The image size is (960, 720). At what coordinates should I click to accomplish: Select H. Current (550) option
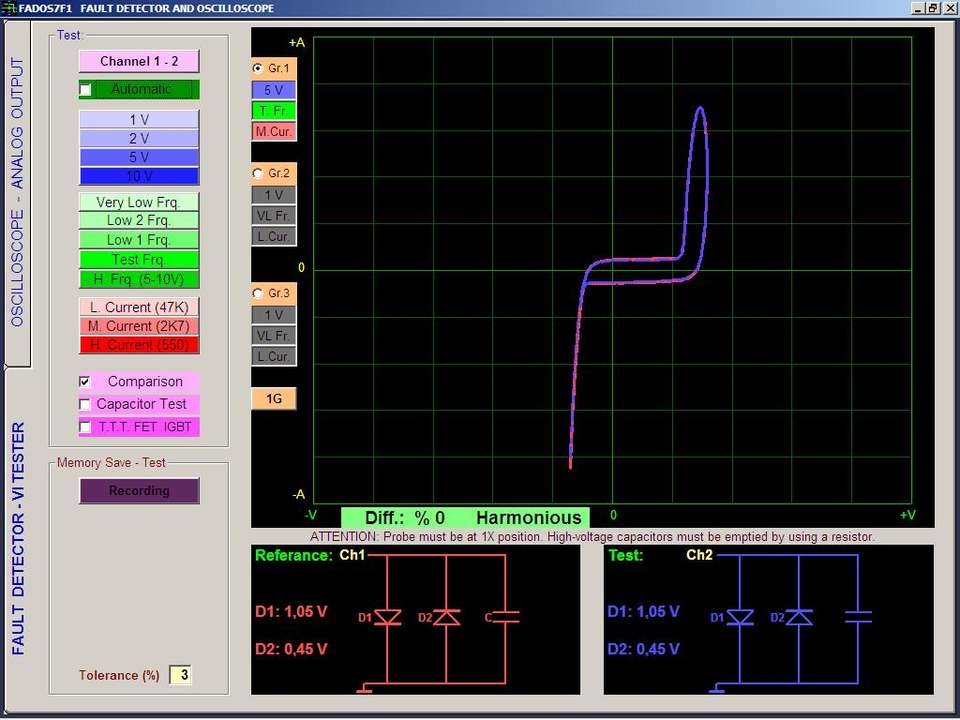[x=139, y=345]
